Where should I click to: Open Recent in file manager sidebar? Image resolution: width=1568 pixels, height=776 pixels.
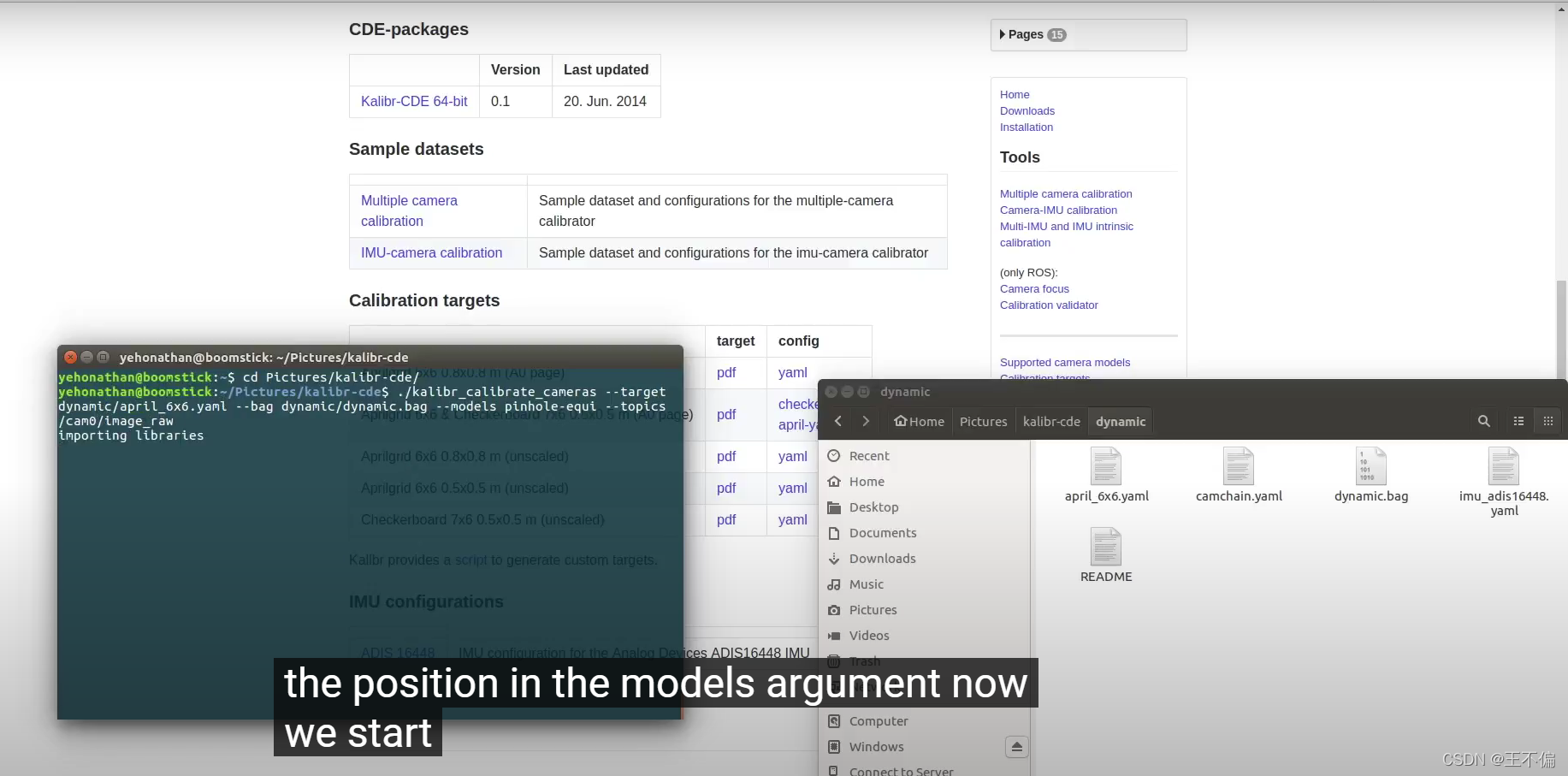point(869,456)
